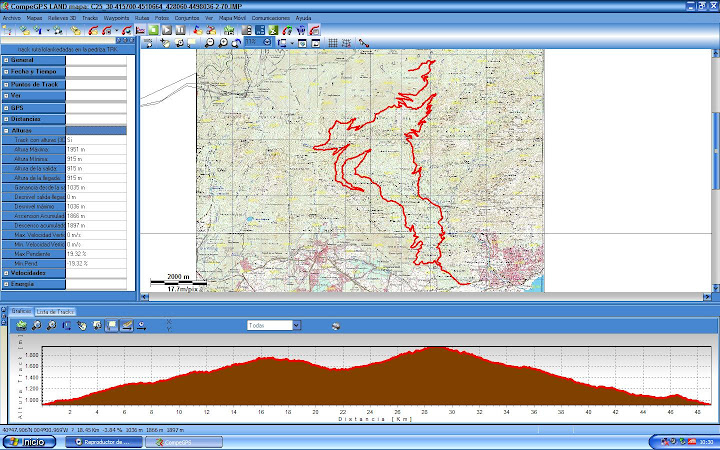
Task: Collapse the Alturas section
Action: click(6, 130)
